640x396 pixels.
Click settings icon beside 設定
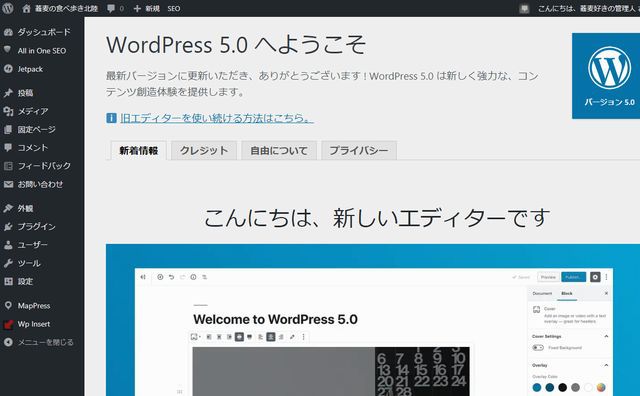click(x=8, y=281)
